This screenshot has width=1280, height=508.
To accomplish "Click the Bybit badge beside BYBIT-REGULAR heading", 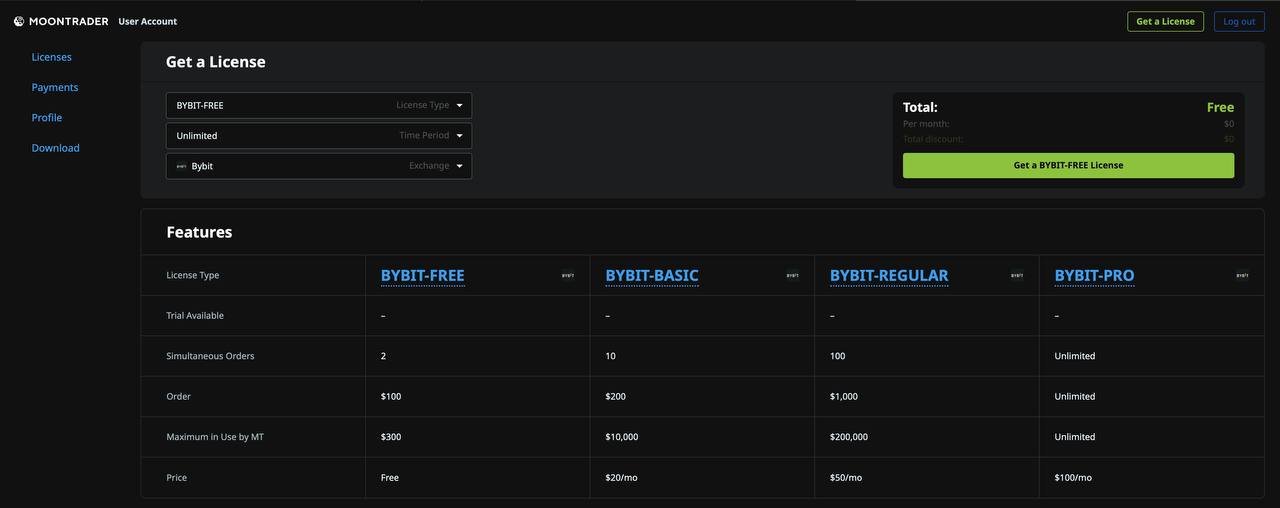I will 1017,275.
